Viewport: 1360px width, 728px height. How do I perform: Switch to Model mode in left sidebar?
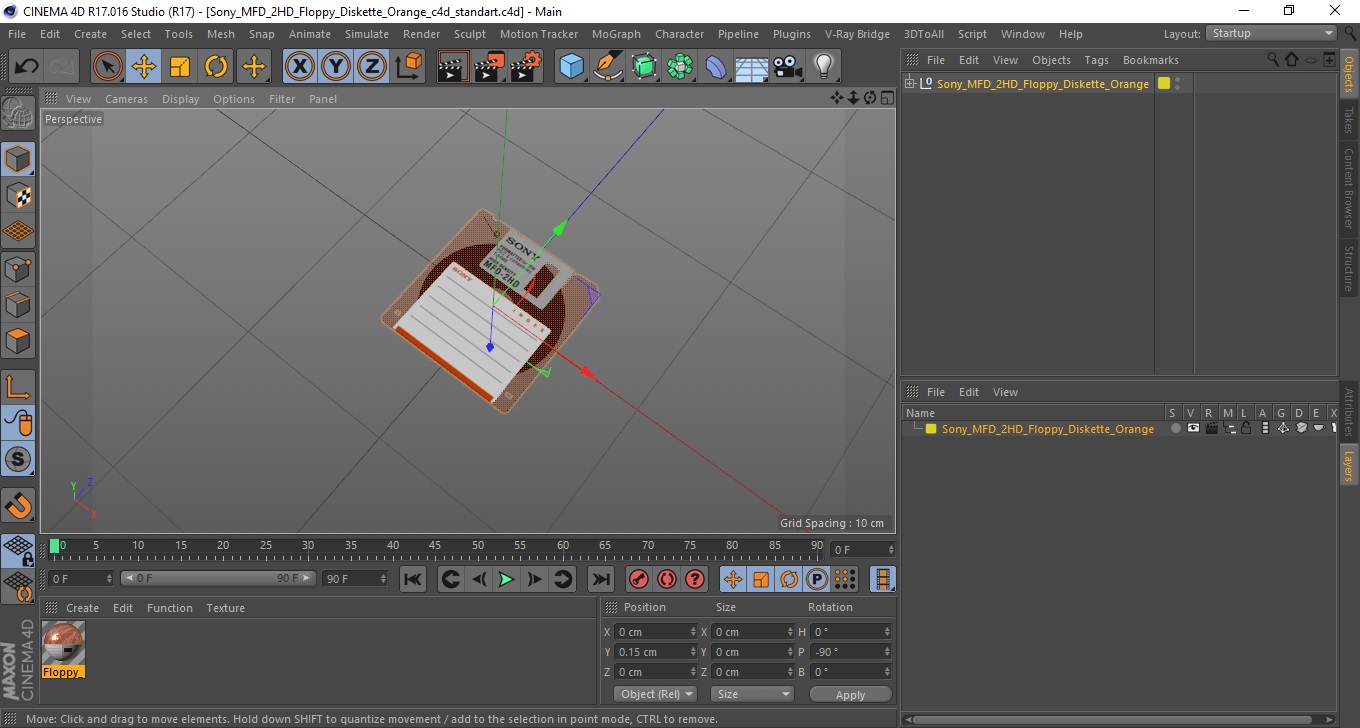click(x=18, y=159)
